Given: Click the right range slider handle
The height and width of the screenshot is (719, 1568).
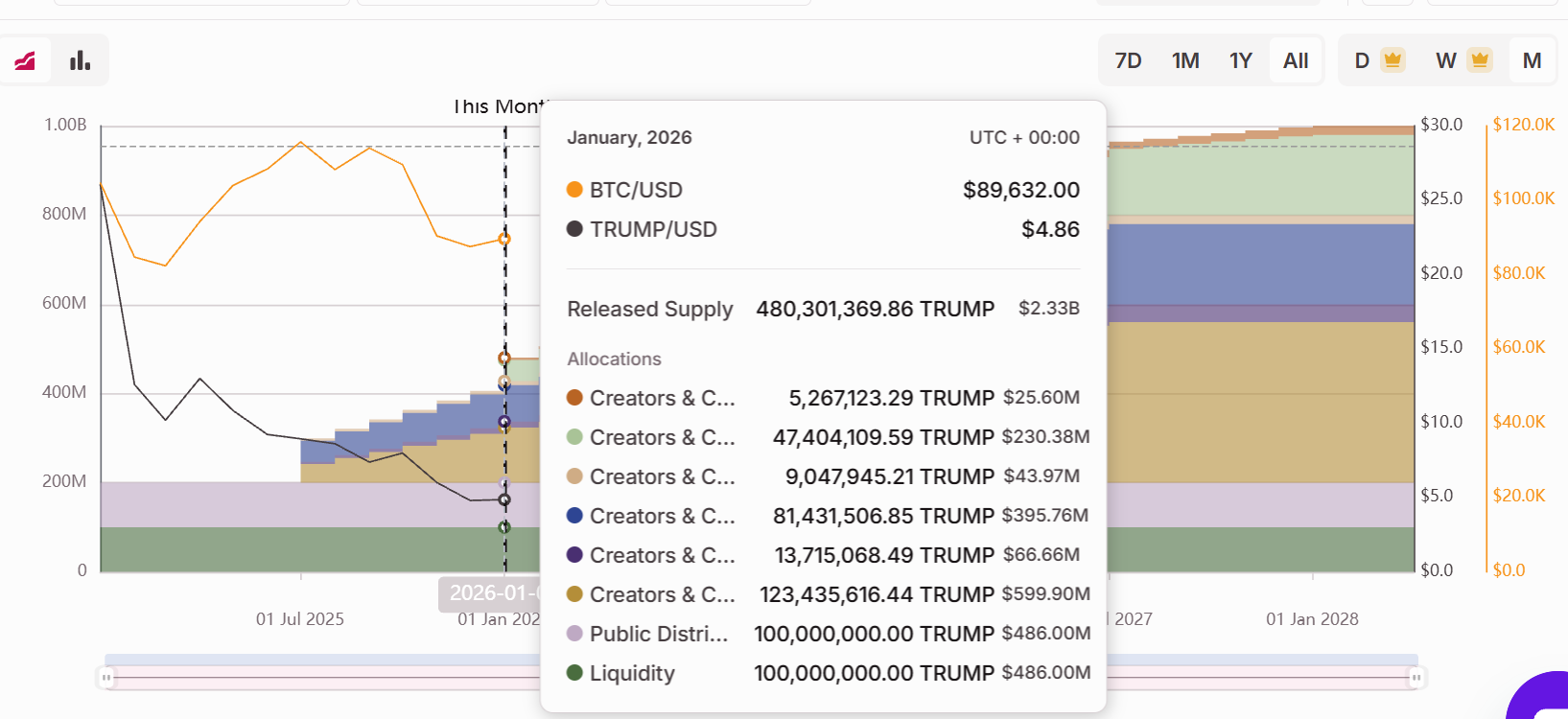Looking at the screenshot, I should point(1416,678).
